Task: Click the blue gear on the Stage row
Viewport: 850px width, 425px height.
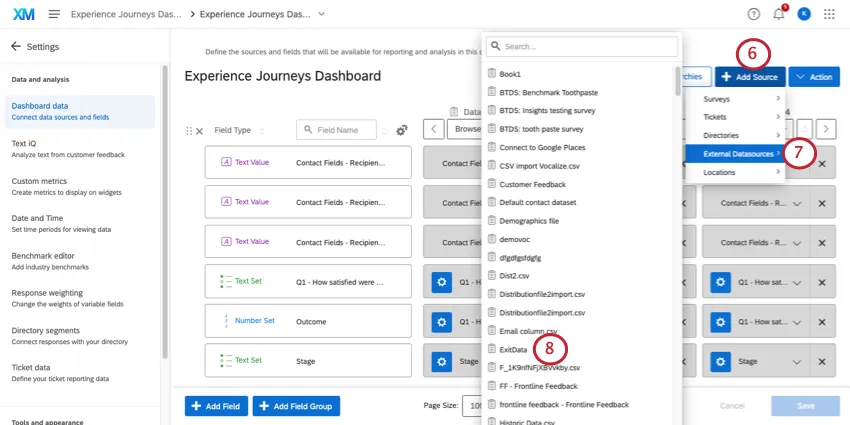Action: point(442,361)
